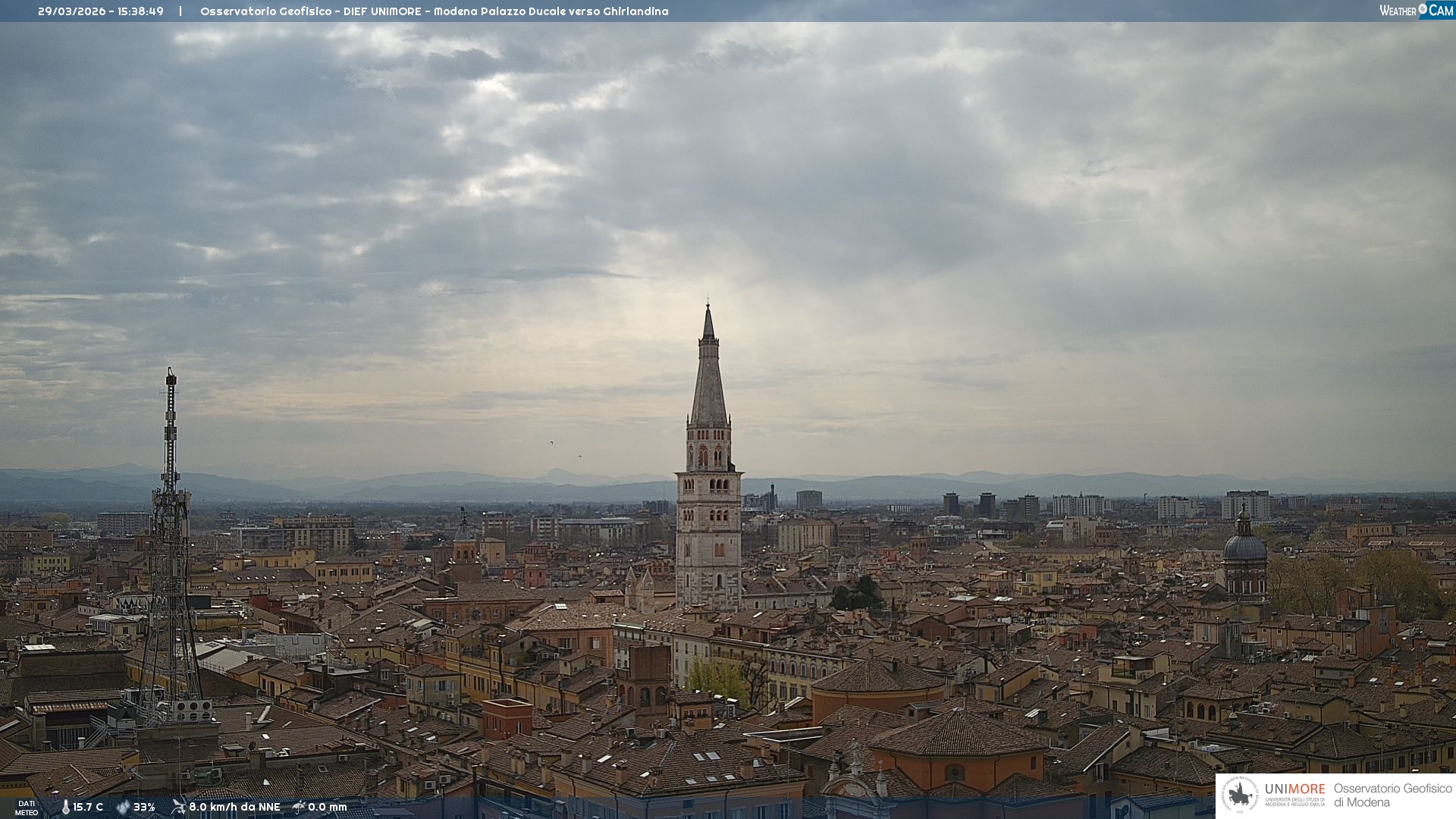Select the 33% humidity reading
The height and width of the screenshot is (819, 1456).
coord(144,808)
